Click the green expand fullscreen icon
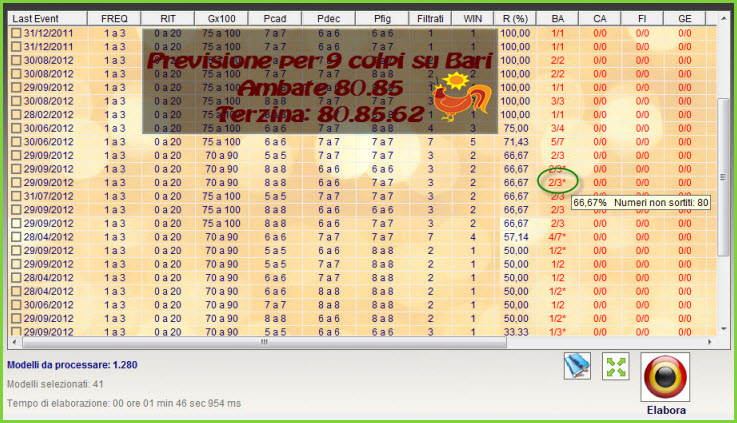Screen dimensions: 737x423 (x=616, y=367)
